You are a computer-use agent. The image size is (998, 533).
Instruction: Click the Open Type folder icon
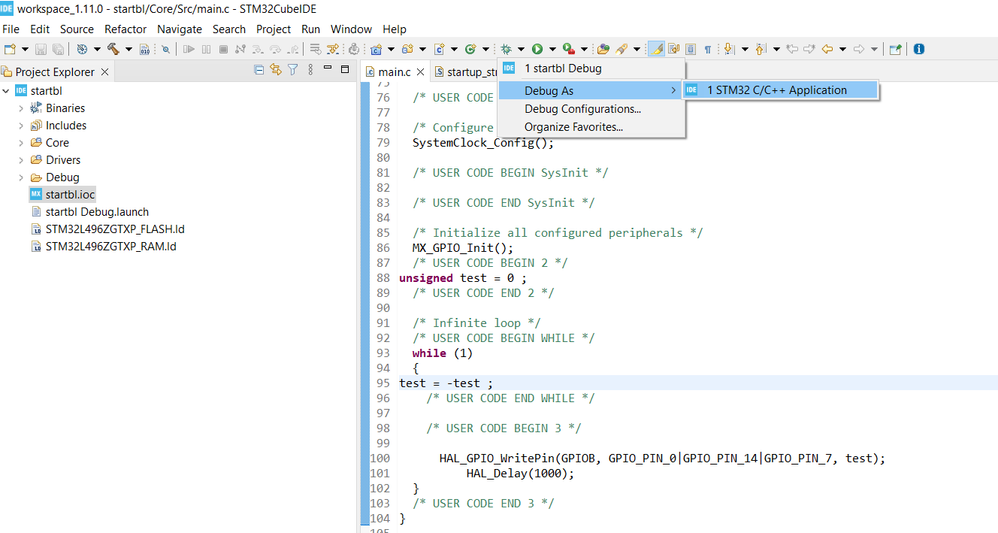(x=603, y=49)
